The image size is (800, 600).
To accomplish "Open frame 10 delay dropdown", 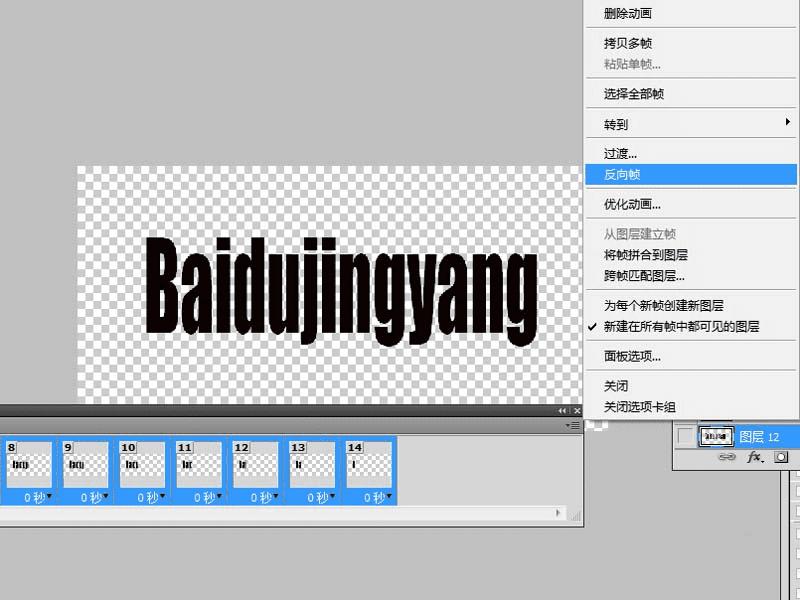I will tap(151, 497).
